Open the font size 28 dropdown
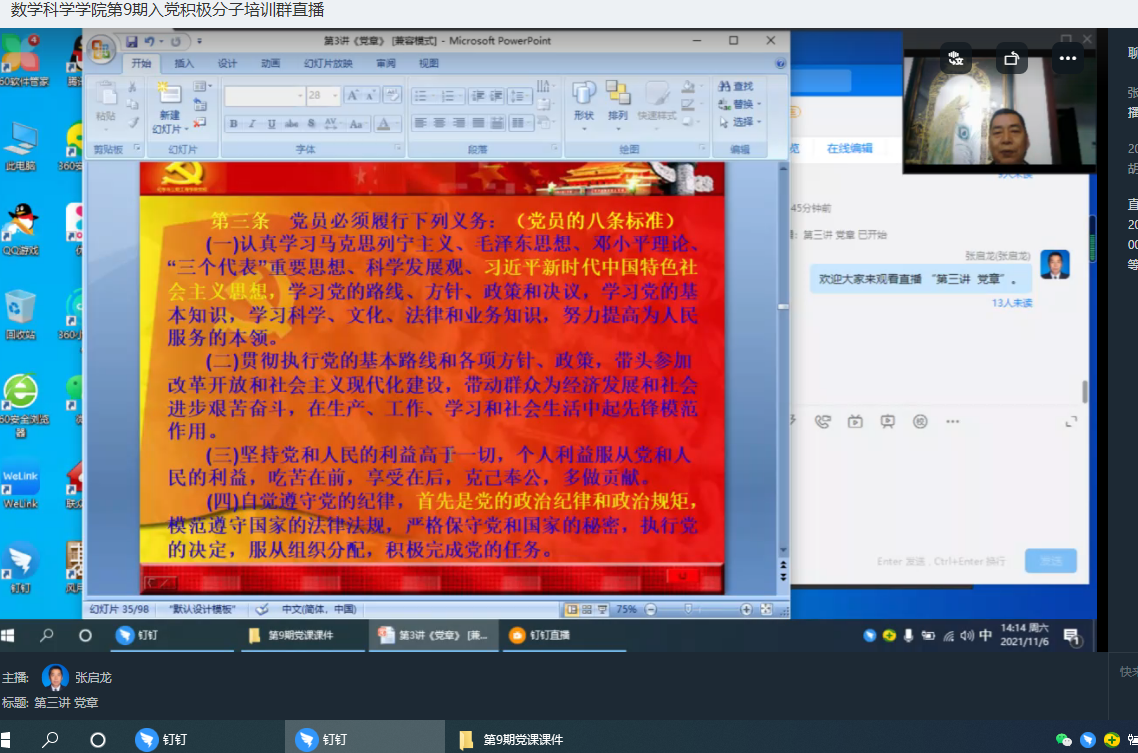The height and width of the screenshot is (753, 1138). (x=335, y=95)
